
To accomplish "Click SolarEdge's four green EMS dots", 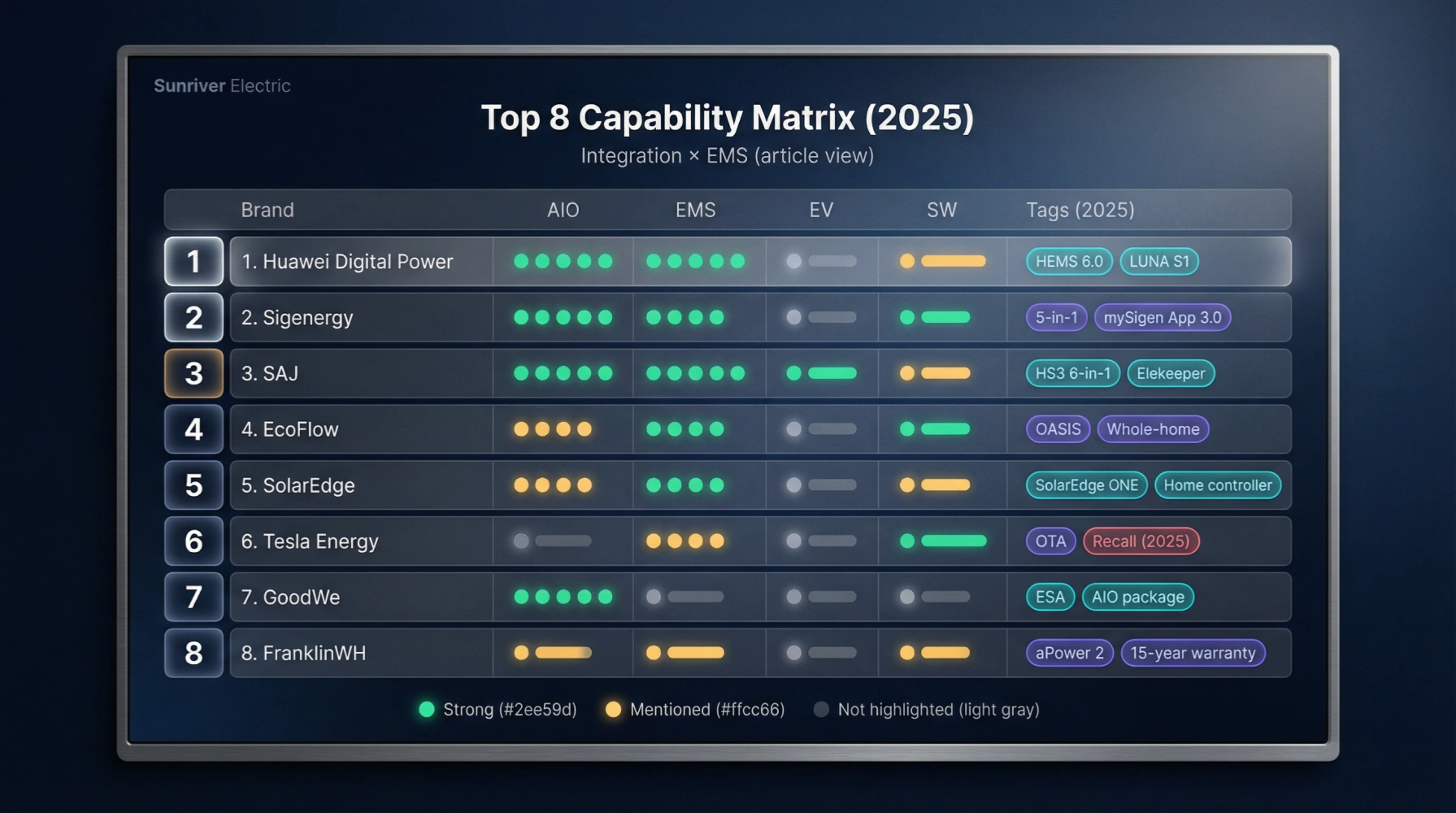I will (685, 485).
